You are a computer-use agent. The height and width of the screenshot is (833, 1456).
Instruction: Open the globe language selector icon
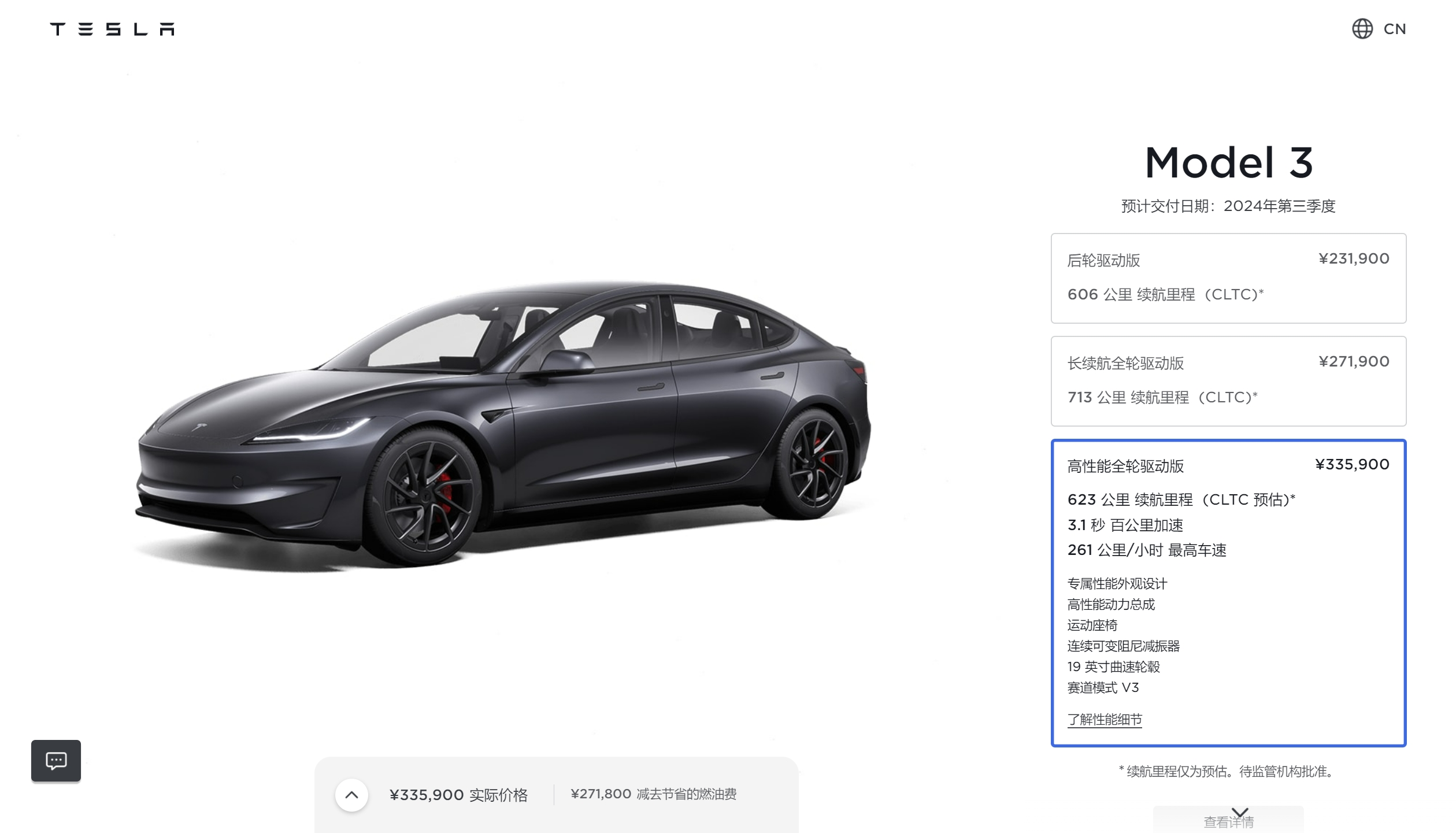[x=1362, y=29]
